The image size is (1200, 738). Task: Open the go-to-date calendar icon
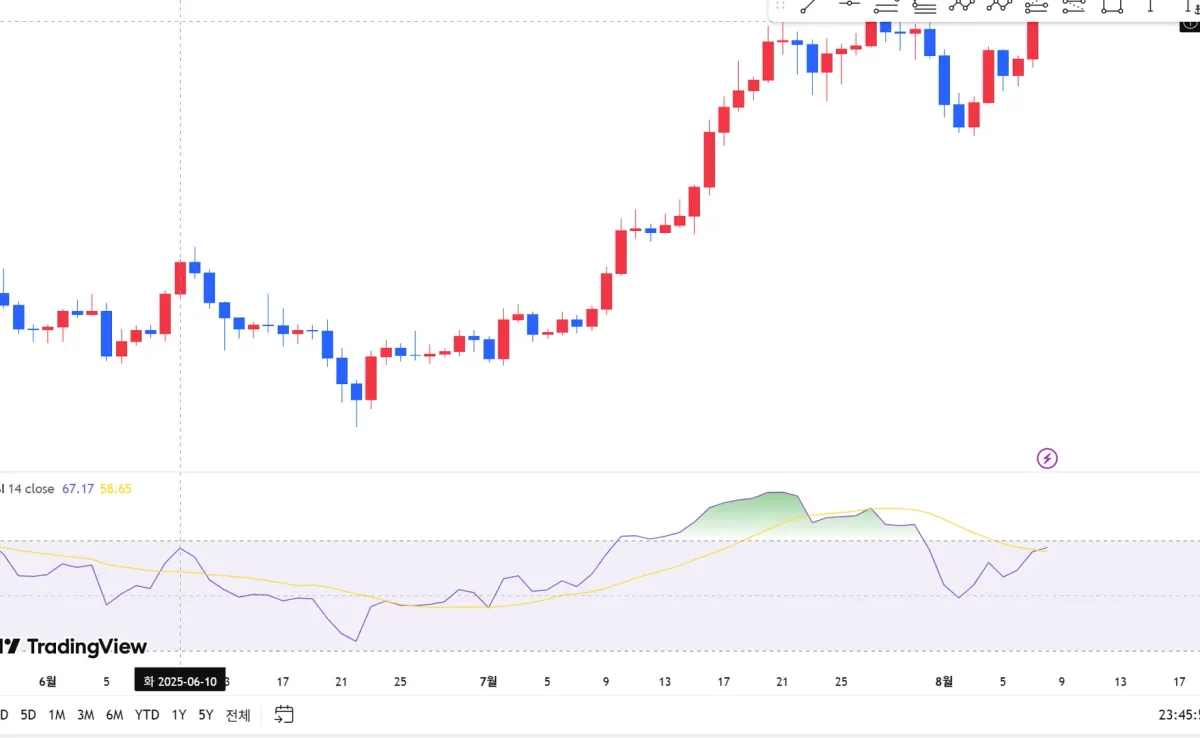tap(284, 714)
